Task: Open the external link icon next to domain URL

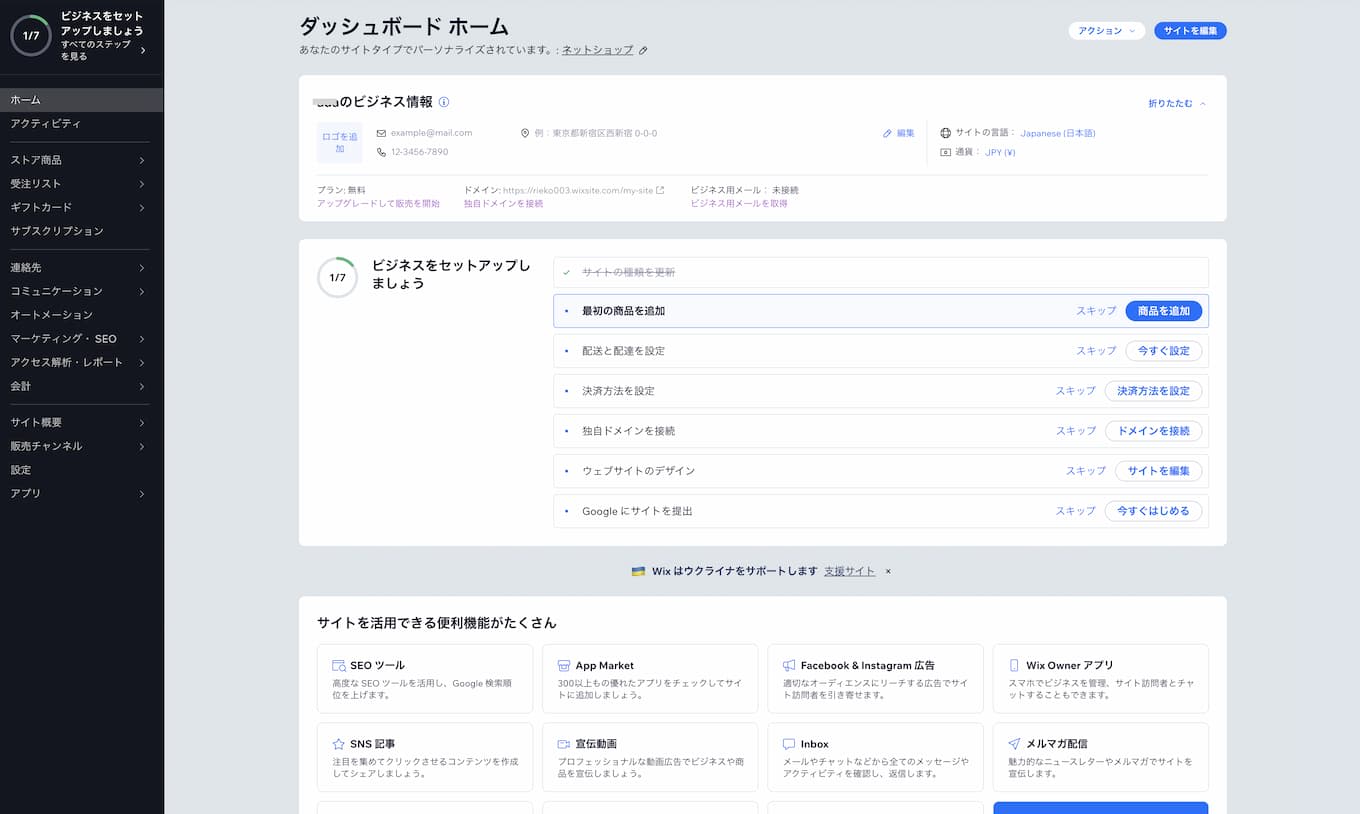Action: (660, 190)
